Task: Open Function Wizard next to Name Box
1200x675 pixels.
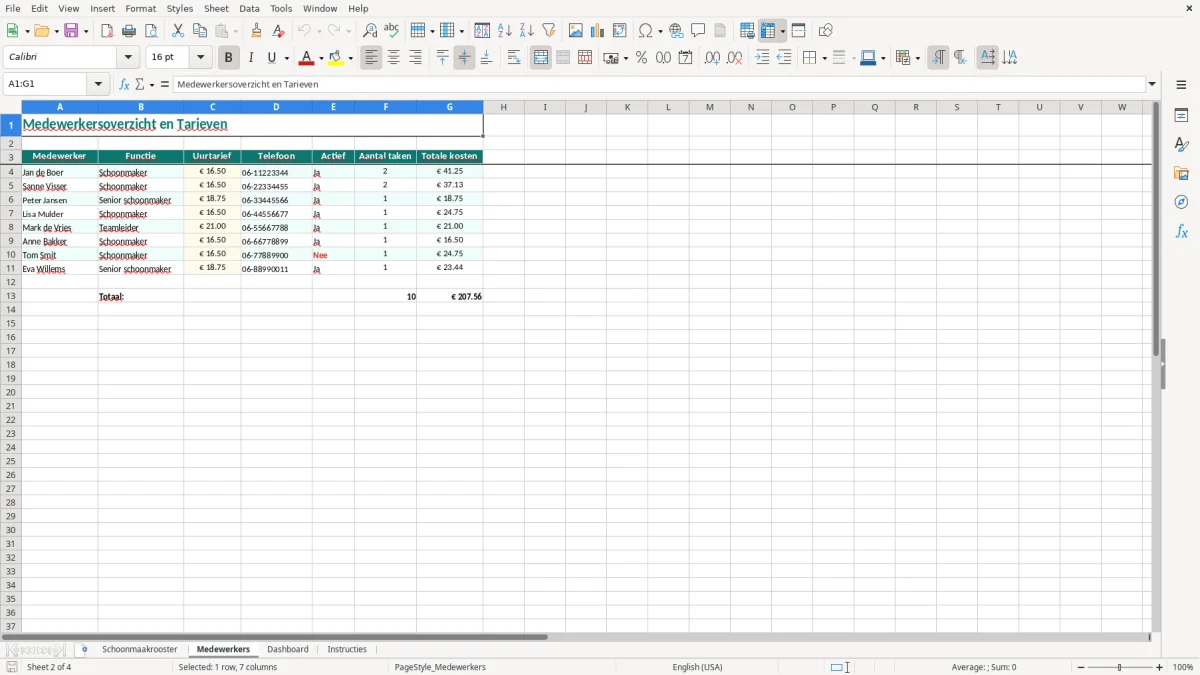Action: tap(124, 84)
